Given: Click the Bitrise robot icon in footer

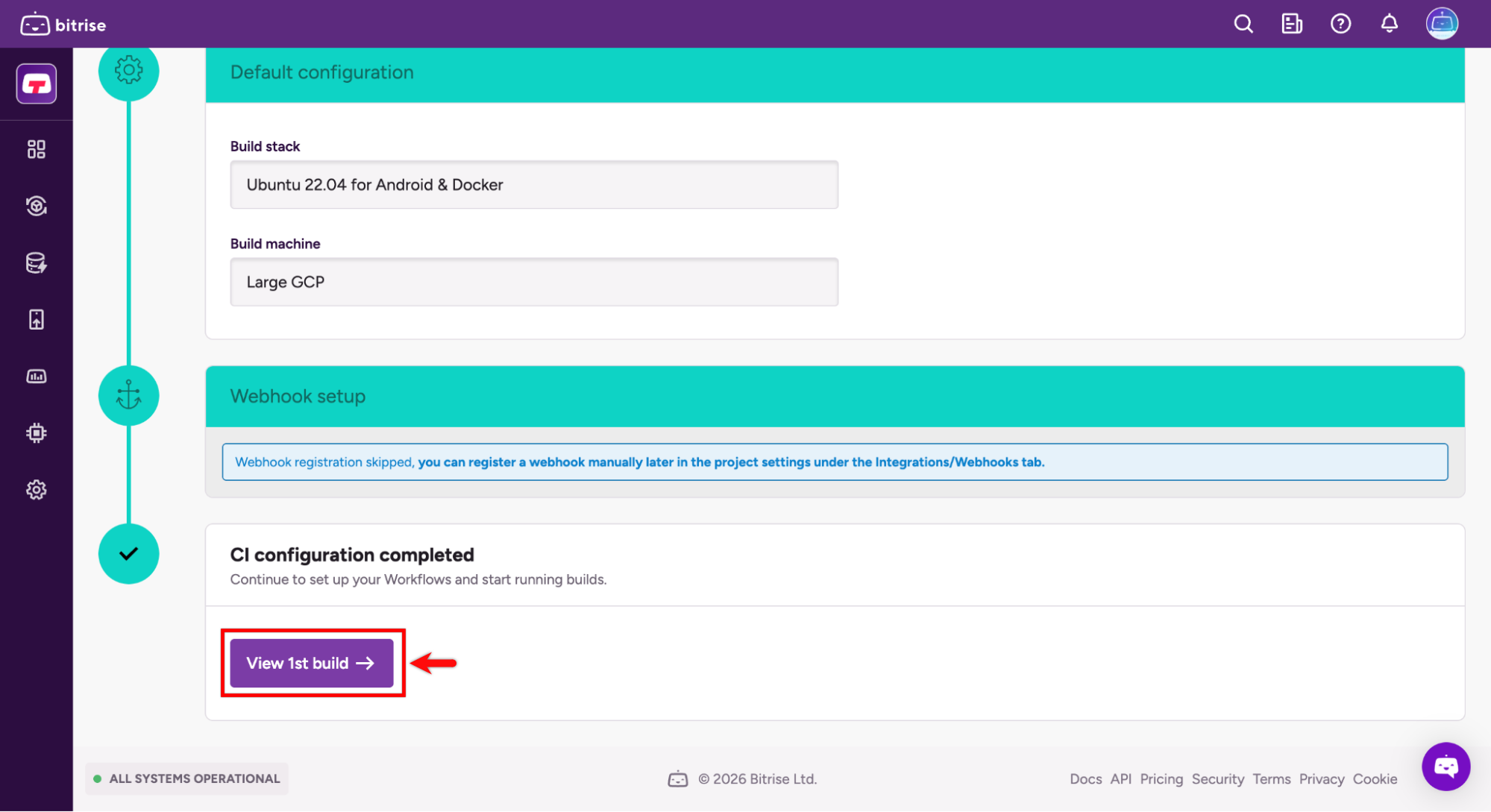Looking at the screenshot, I should 677,779.
